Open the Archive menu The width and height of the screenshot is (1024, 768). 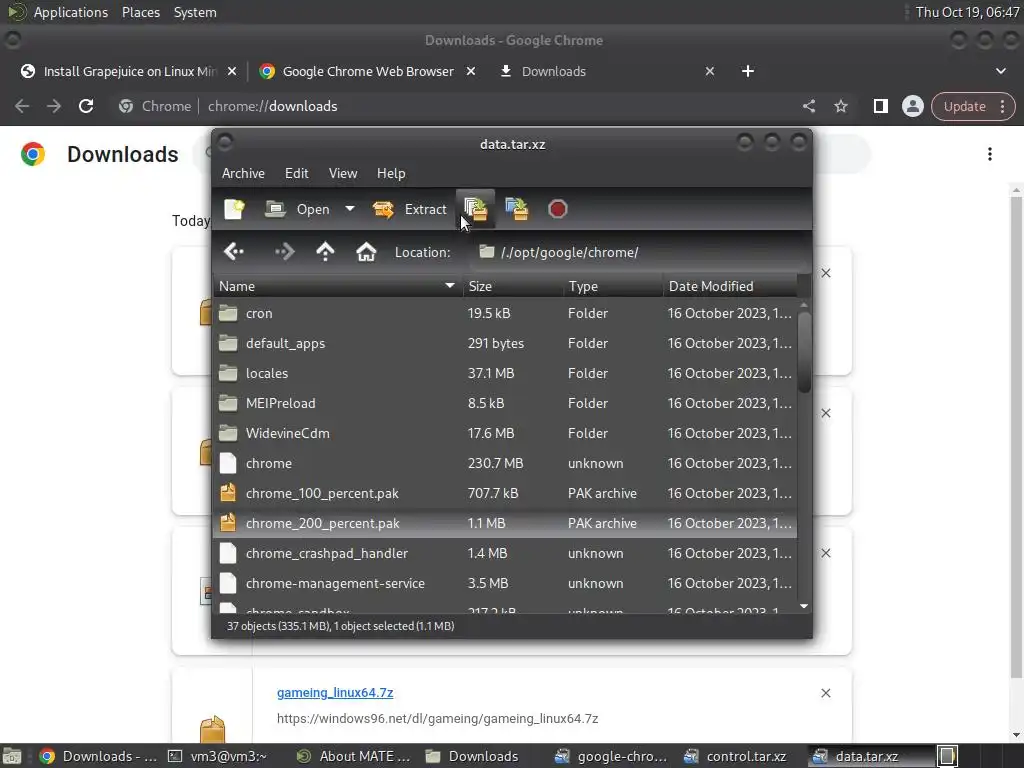coord(243,173)
